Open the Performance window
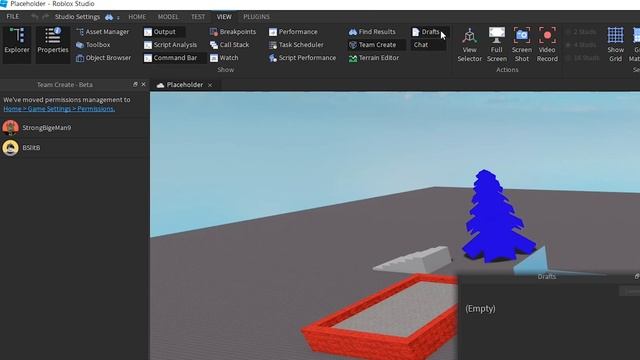Screen dimensions: 640x360 [293, 32]
